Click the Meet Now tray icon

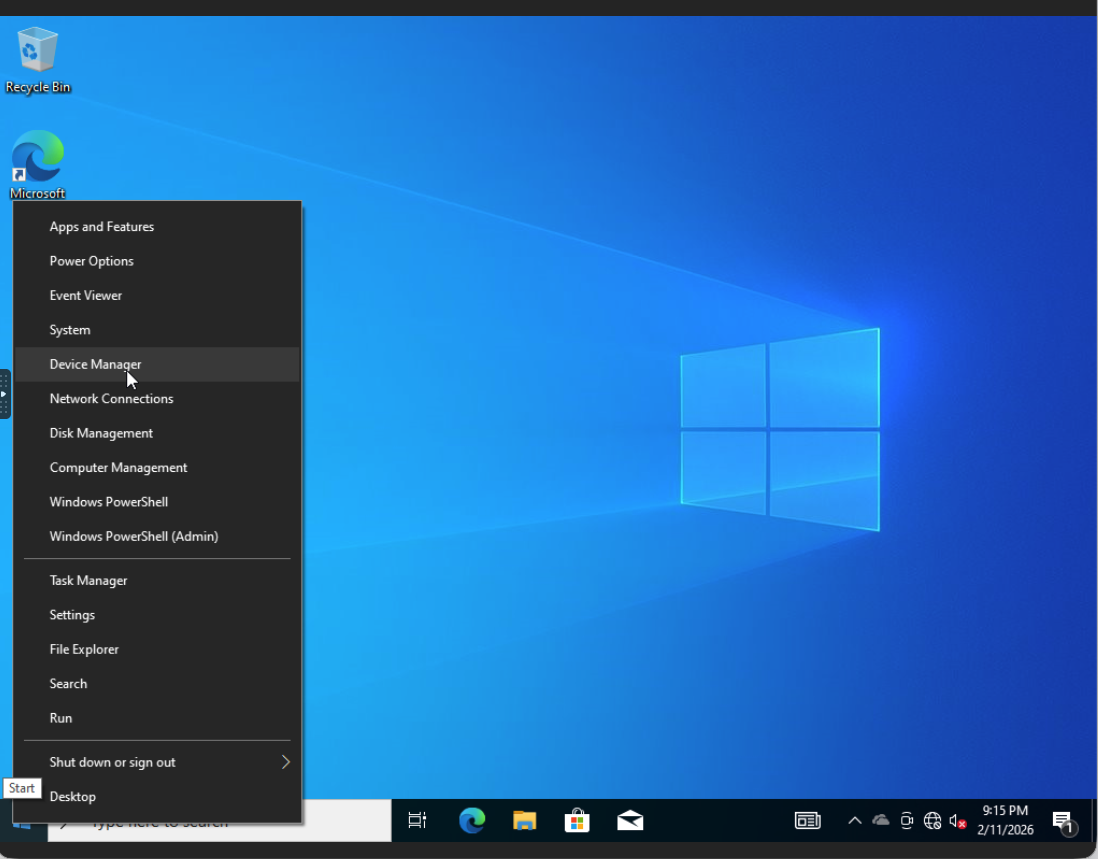907,820
